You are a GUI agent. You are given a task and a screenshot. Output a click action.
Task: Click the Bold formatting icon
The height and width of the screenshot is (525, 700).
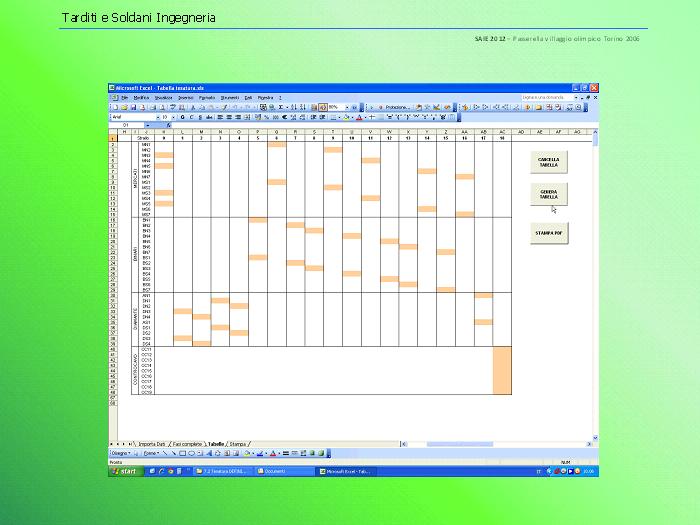tap(182, 117)
